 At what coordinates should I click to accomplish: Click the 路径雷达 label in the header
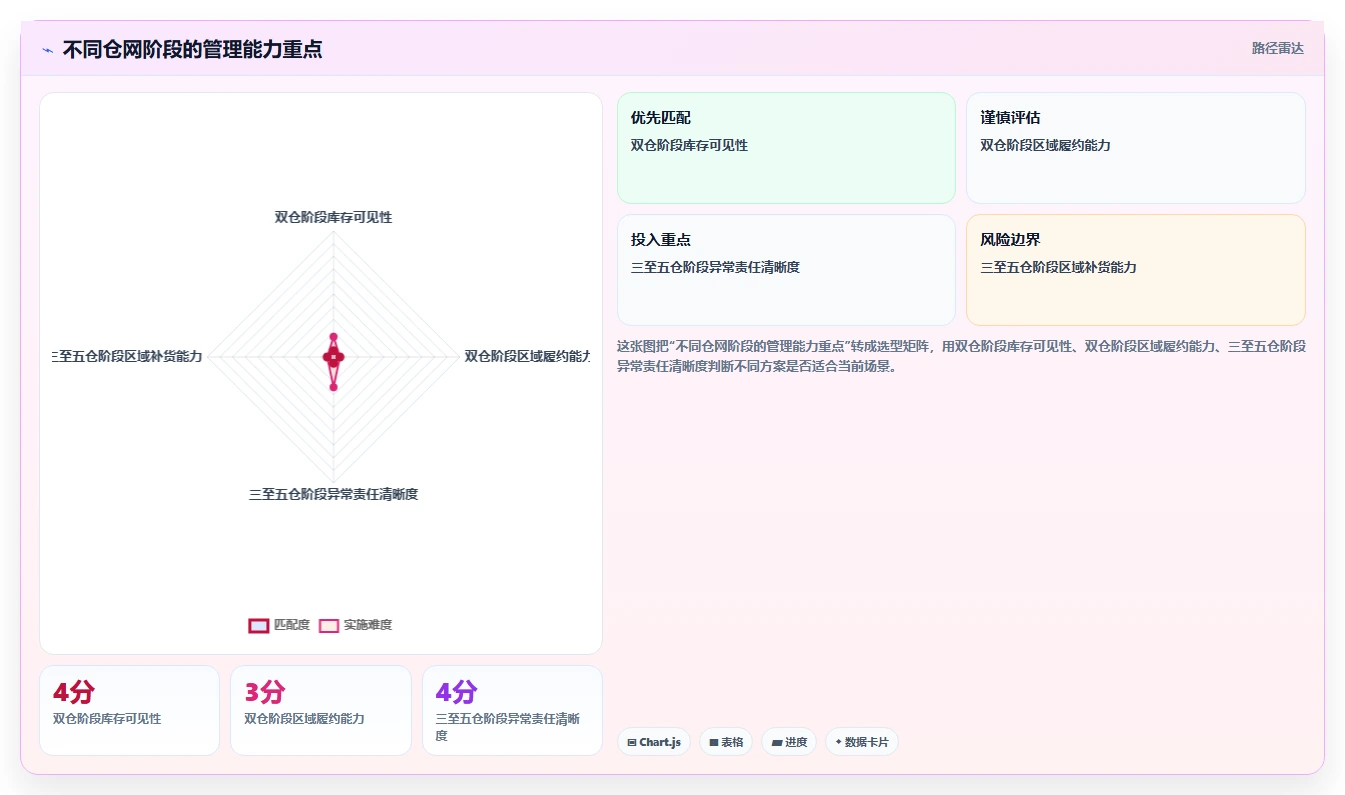pyautogui.click(x=1277, y=48)
